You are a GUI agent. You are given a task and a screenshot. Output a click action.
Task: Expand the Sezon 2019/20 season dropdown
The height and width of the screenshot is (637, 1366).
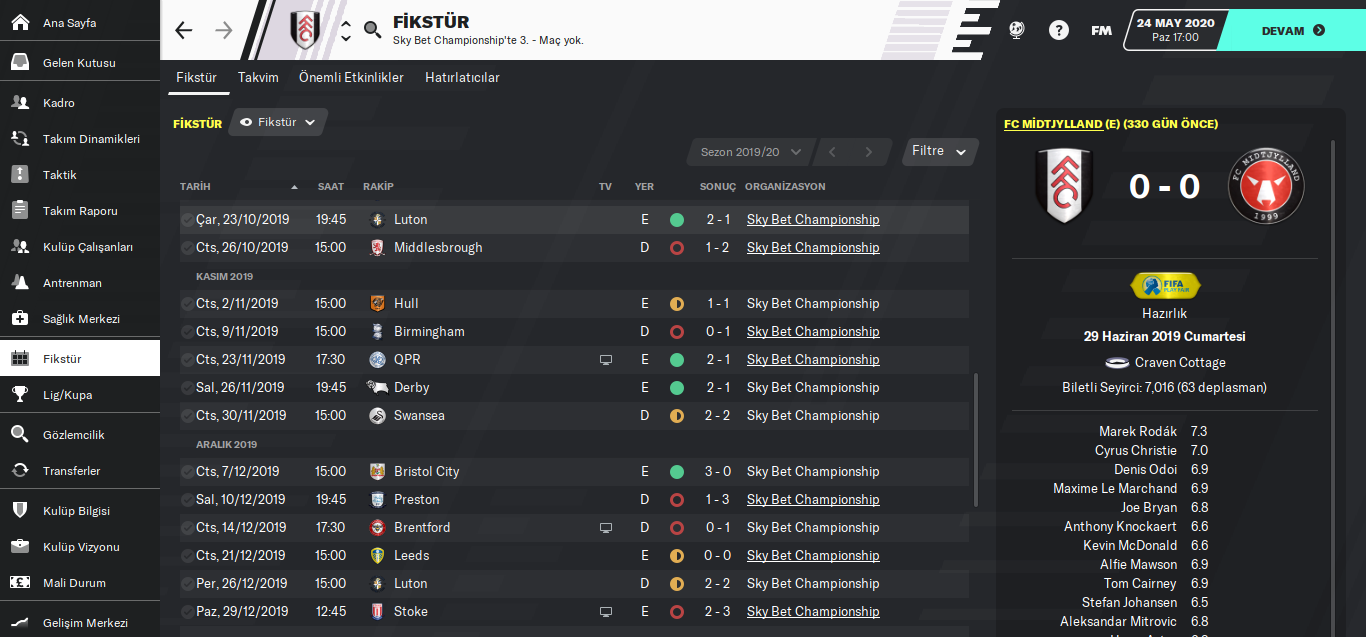[x=750, y=152]
